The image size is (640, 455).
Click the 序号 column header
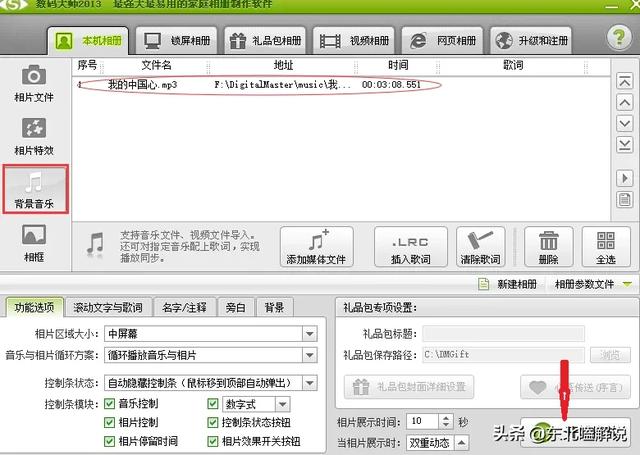(87, 65)
